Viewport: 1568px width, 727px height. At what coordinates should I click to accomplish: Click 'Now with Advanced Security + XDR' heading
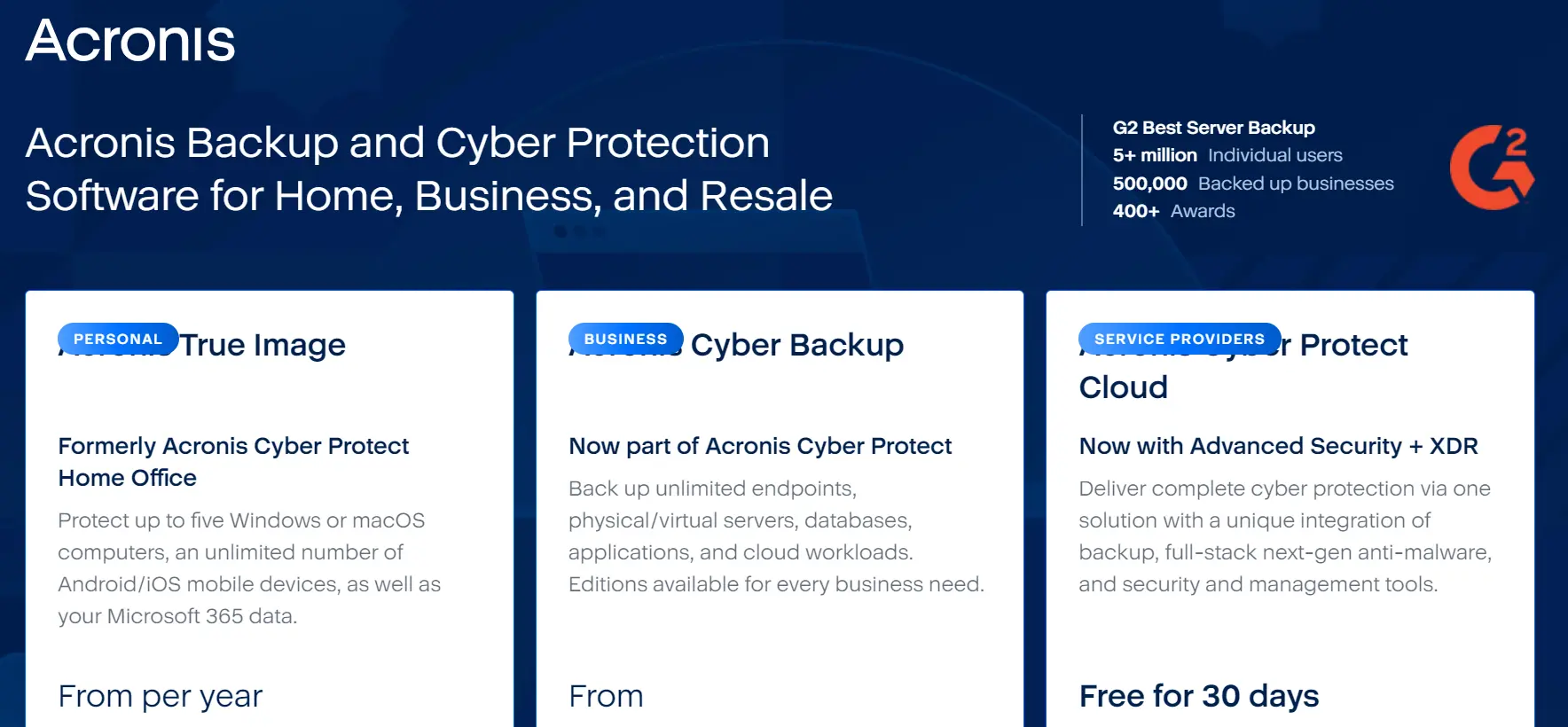[x=1278, y=446]
